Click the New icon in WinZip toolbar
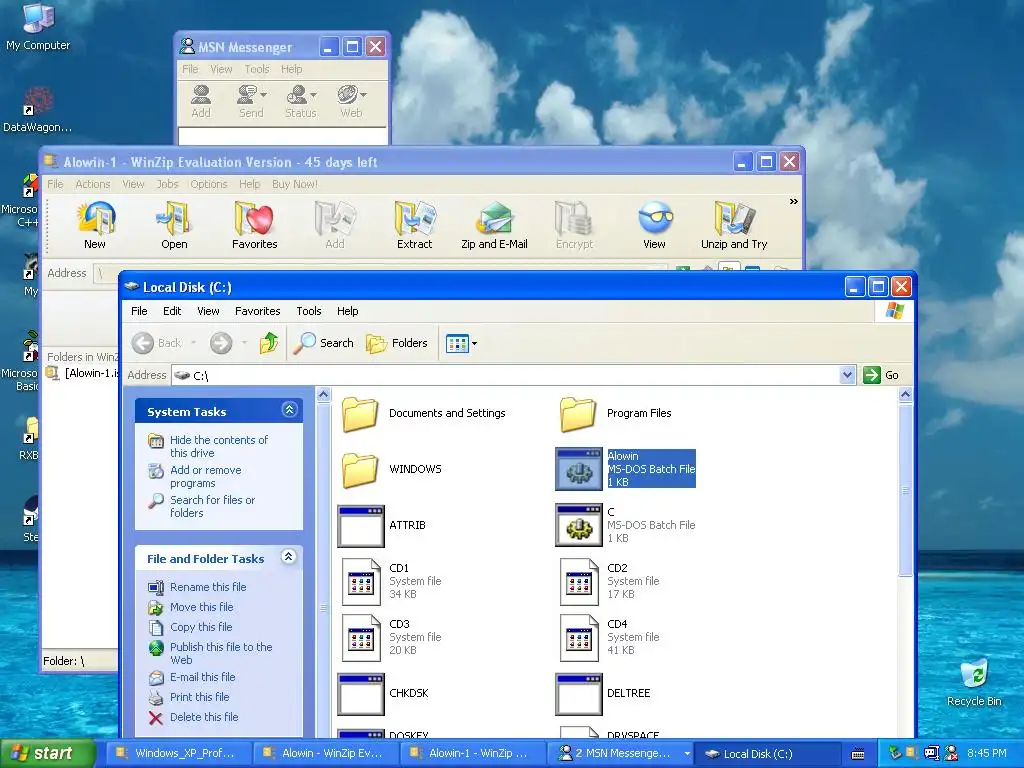Screen dimensions: 1024x768 [x=95, y=225]
